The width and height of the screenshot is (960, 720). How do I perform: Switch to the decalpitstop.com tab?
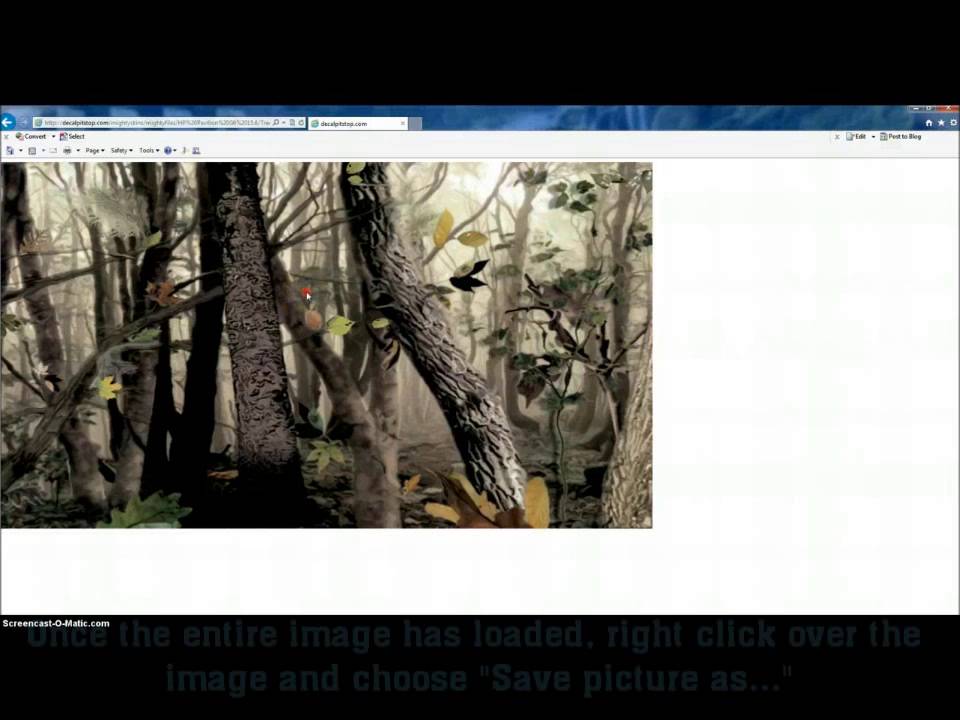pos(345,124)
